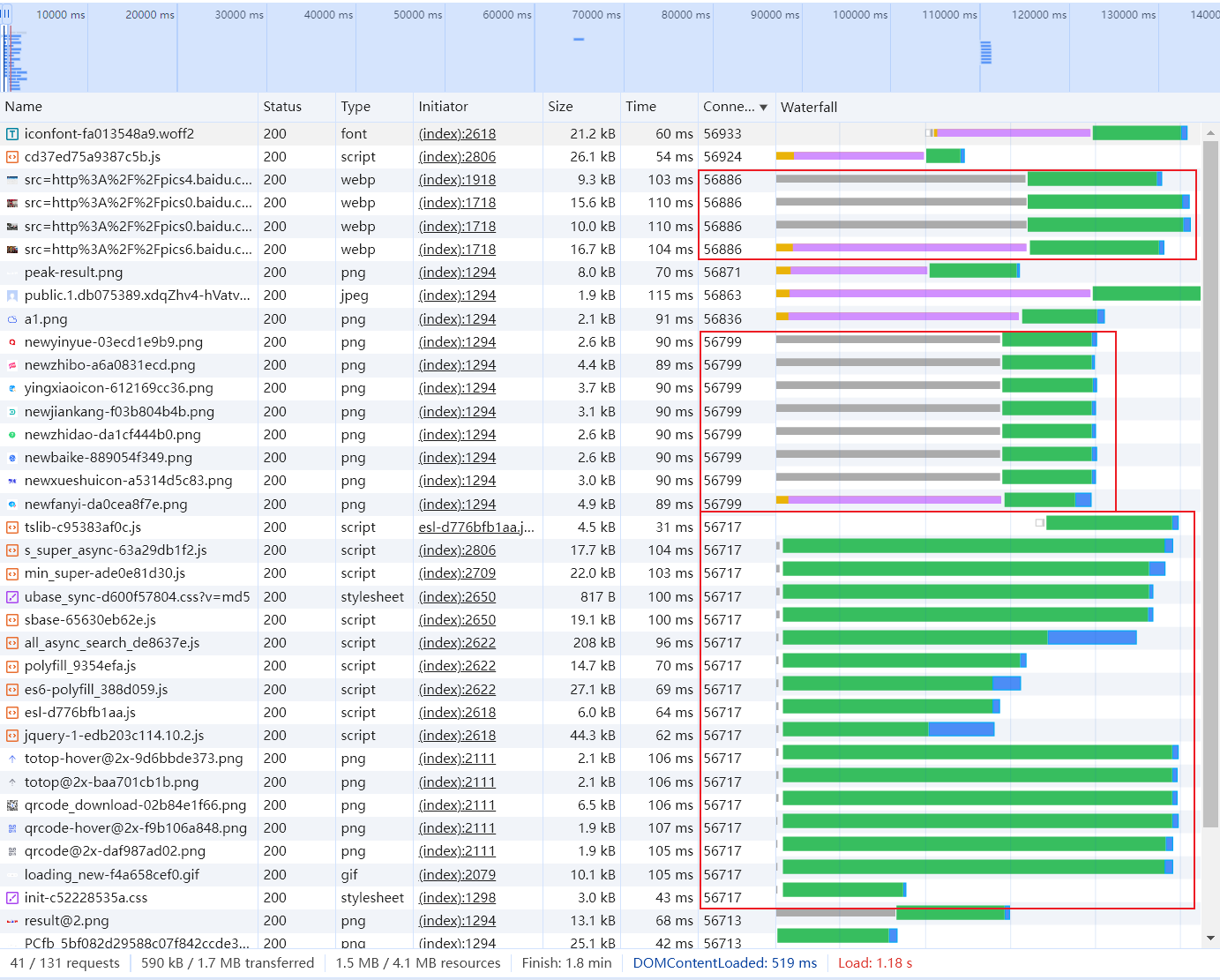
Task: Sort by the Connection ID column header
Action: pyautogui.click(x=736, y=107)
